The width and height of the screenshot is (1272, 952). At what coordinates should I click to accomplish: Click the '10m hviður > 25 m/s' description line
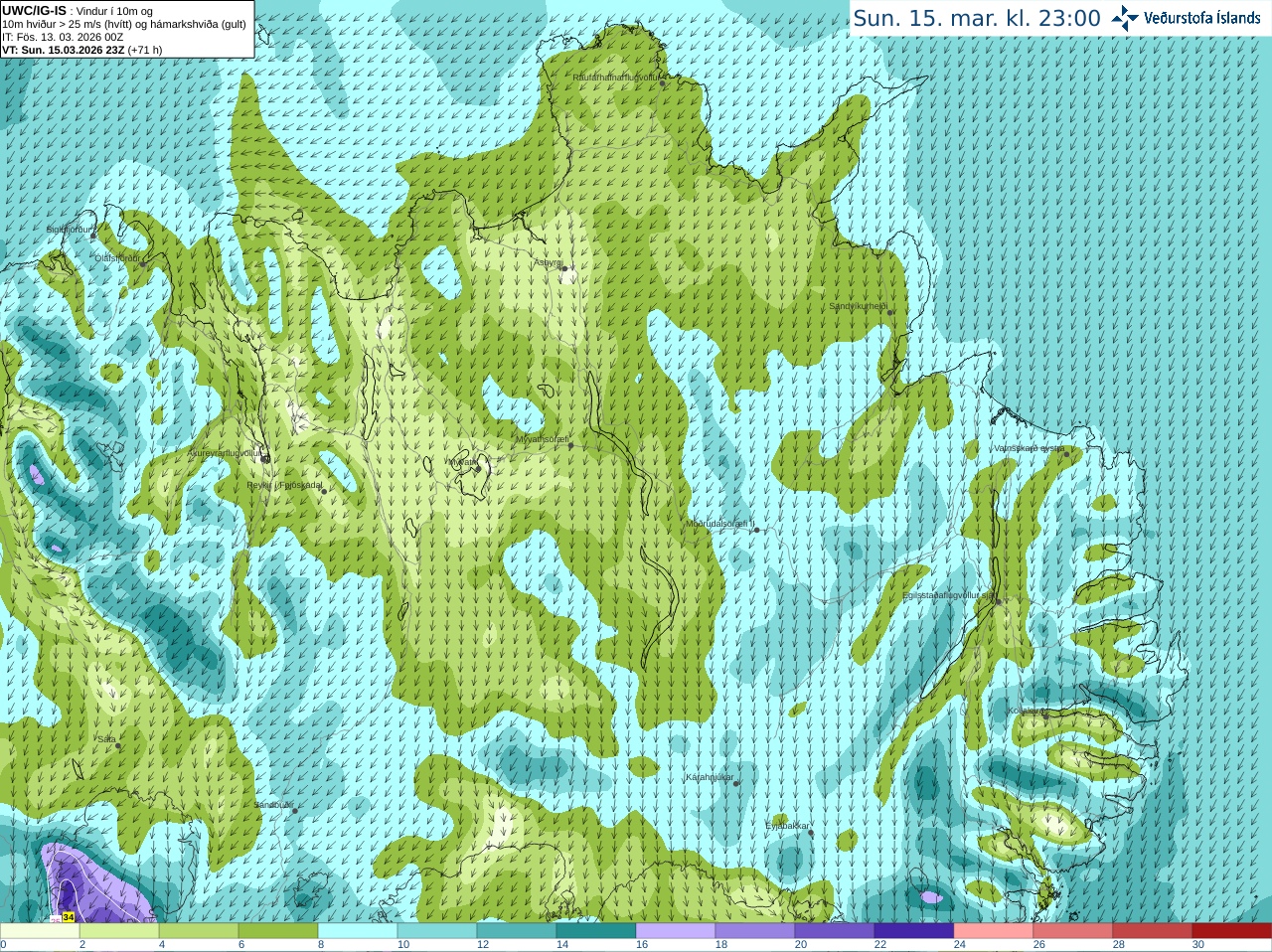pyautogui.click(x=124, y=24)
